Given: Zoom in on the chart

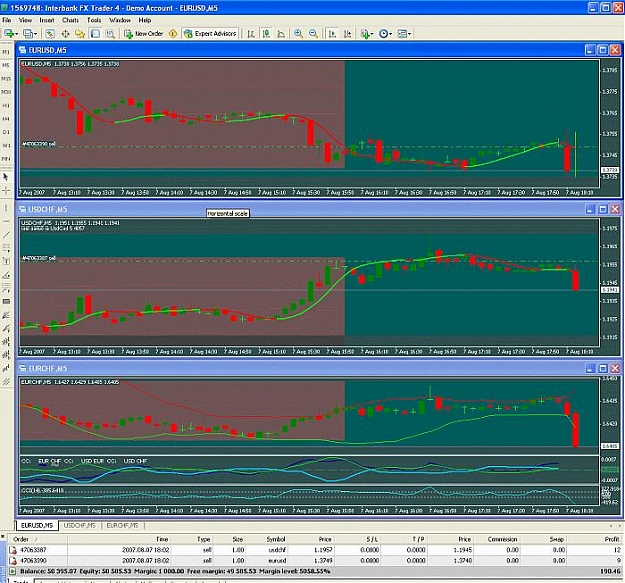Looking at the screenshot, I should point(298,34).
